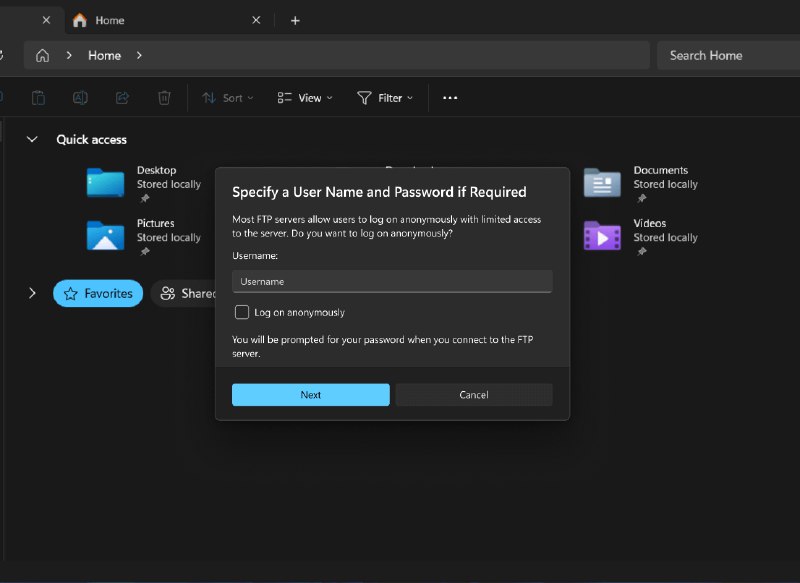Open the Documents folder icon
Screen dimensions: 800x583
[602, 182]
